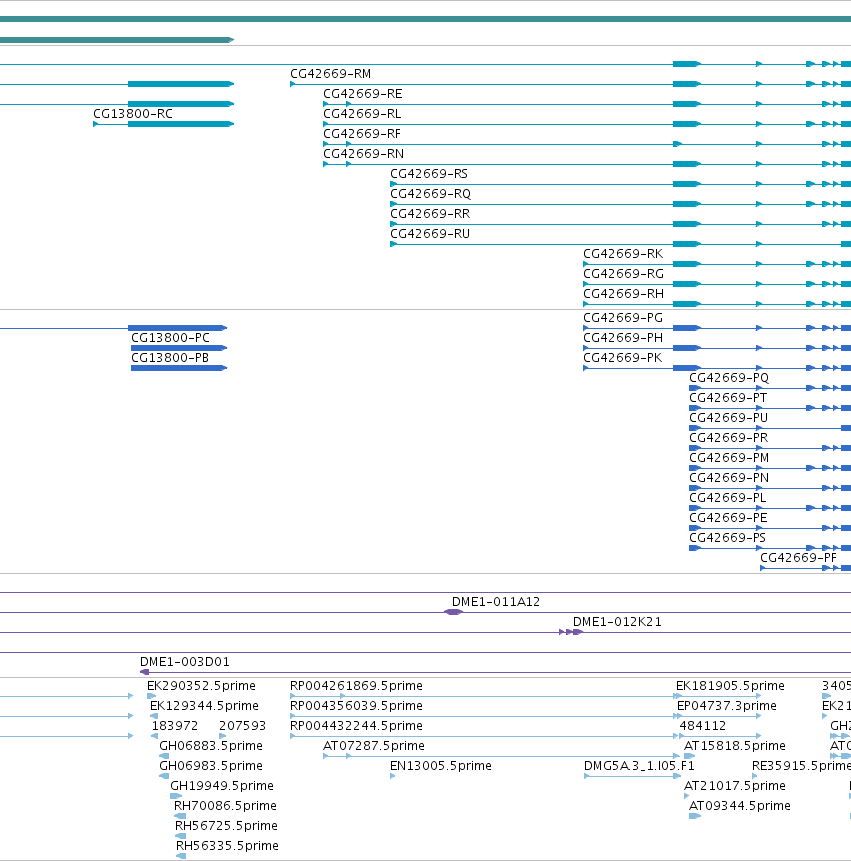Select protein label CG42669-PU
Viewport: 851px width, 861px height.
[729, 418]
